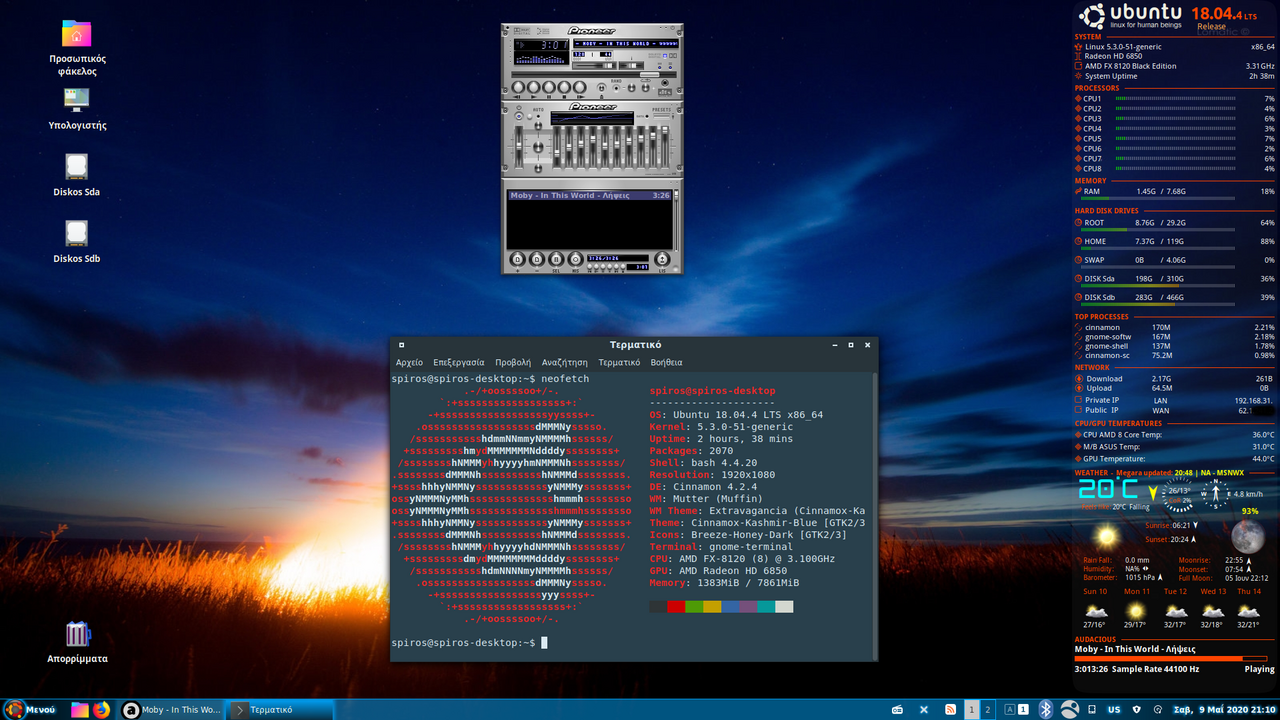This screenshot has height=720, width=1280.
Task: Open the Προβολή menu in the terminal
Action: (513, 362)
